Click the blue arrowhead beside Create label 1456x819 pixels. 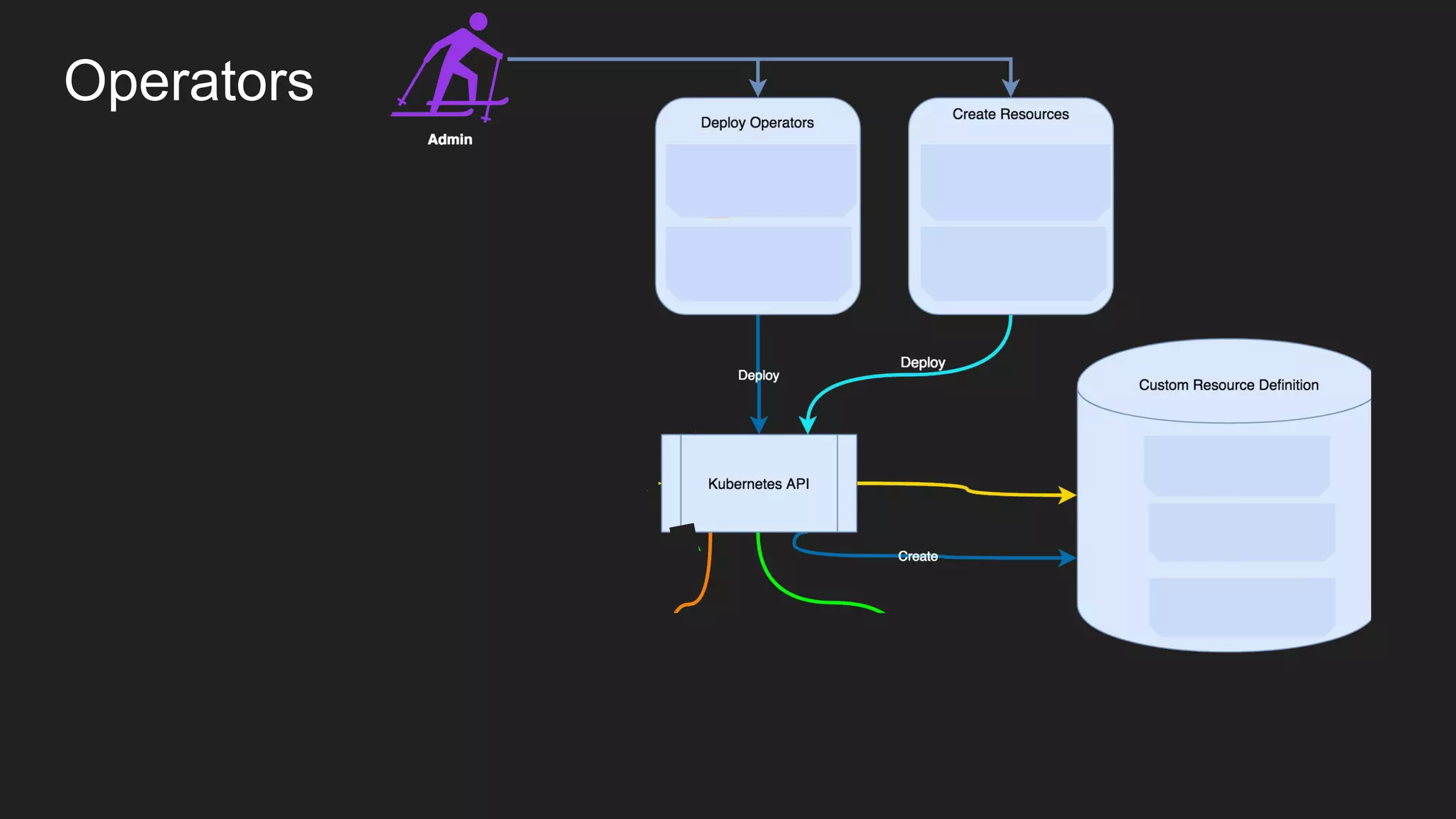click(x=1066, y=558)
